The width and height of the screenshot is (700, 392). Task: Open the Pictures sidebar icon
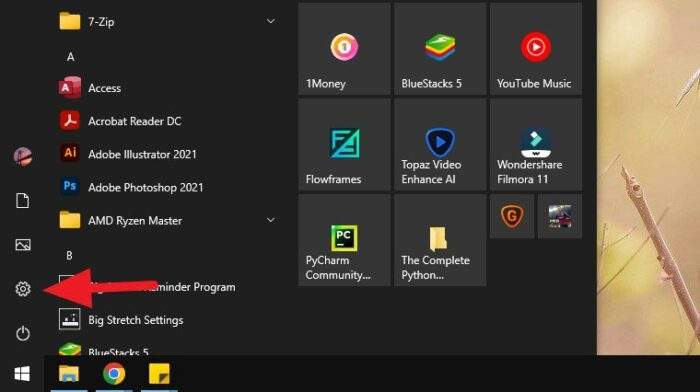(x=23, y=245)
